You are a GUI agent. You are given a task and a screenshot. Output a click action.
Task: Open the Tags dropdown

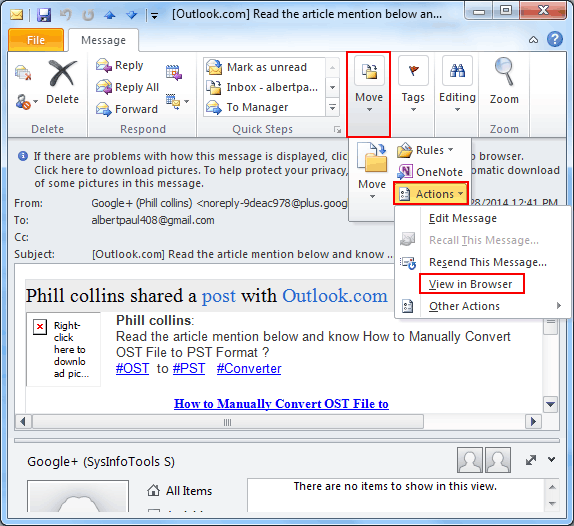point(413,84)
